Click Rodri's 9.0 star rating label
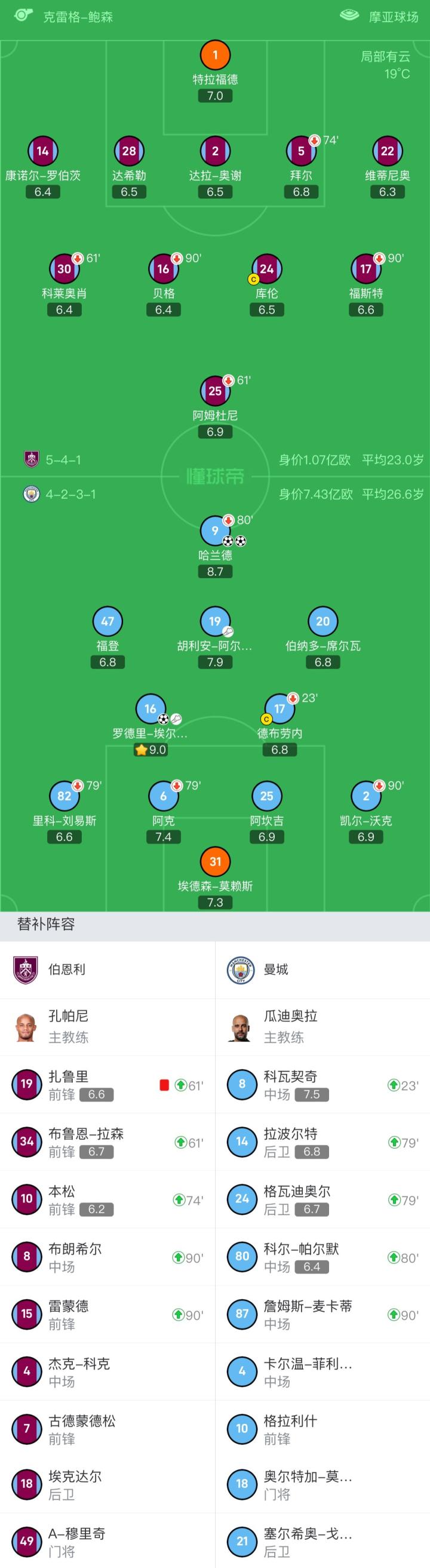This screenshot has height=1568, width=430. tap(151, 750)
